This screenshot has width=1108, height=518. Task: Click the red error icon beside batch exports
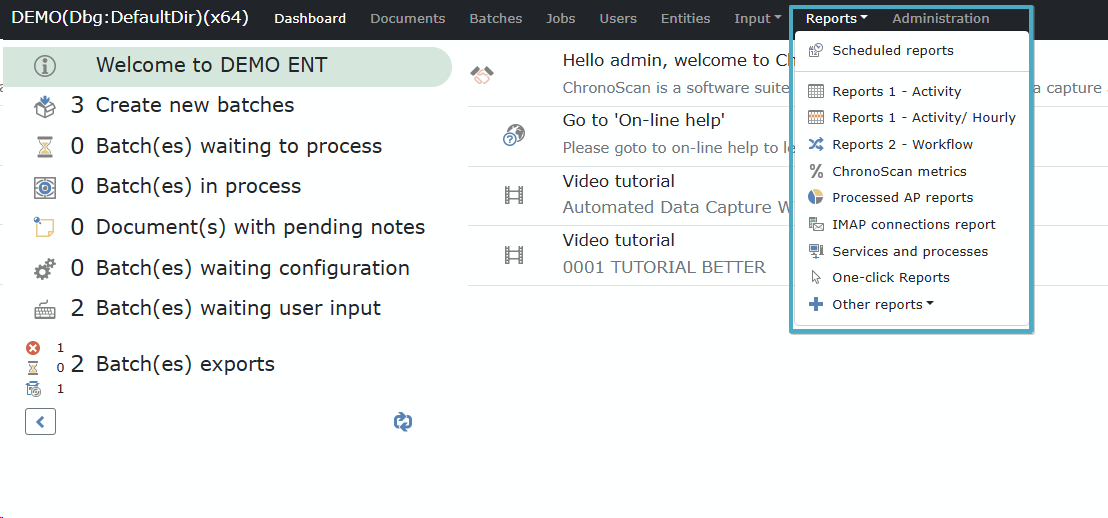[x=33, y=348]
